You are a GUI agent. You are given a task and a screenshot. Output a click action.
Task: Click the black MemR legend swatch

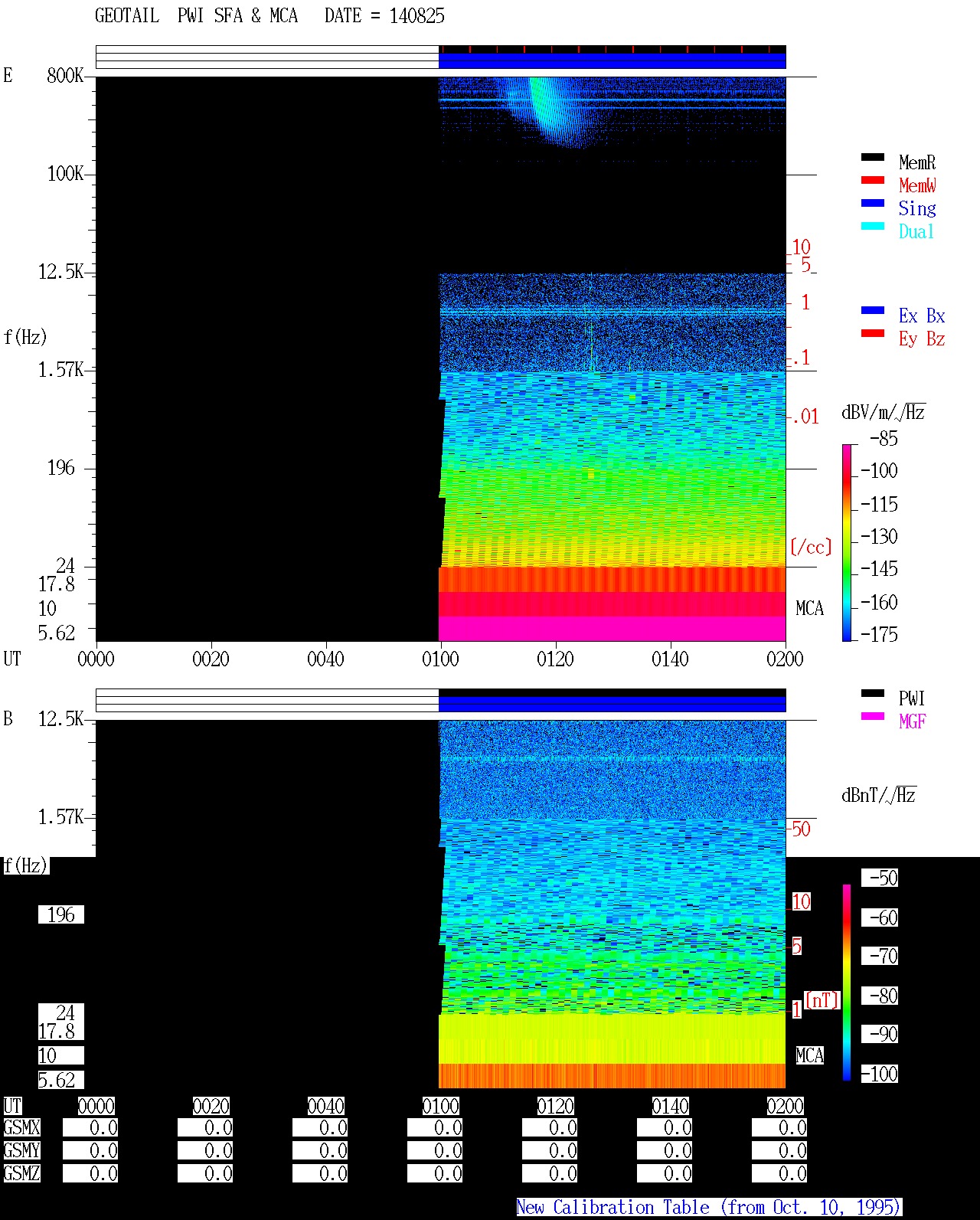tap(873, 157)
